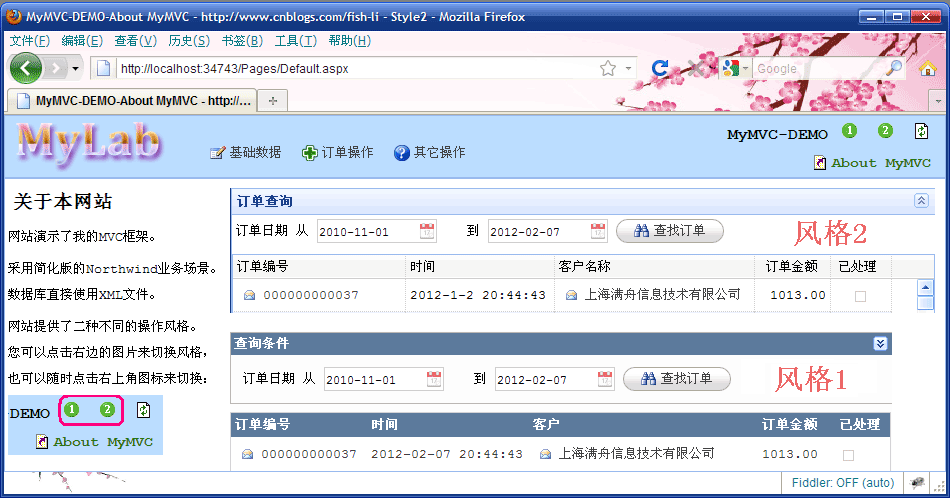Open the 帮助(H) menu
The width and height of the screenshot is (950, 498).
pyautogui.click(x=350, y=41)
